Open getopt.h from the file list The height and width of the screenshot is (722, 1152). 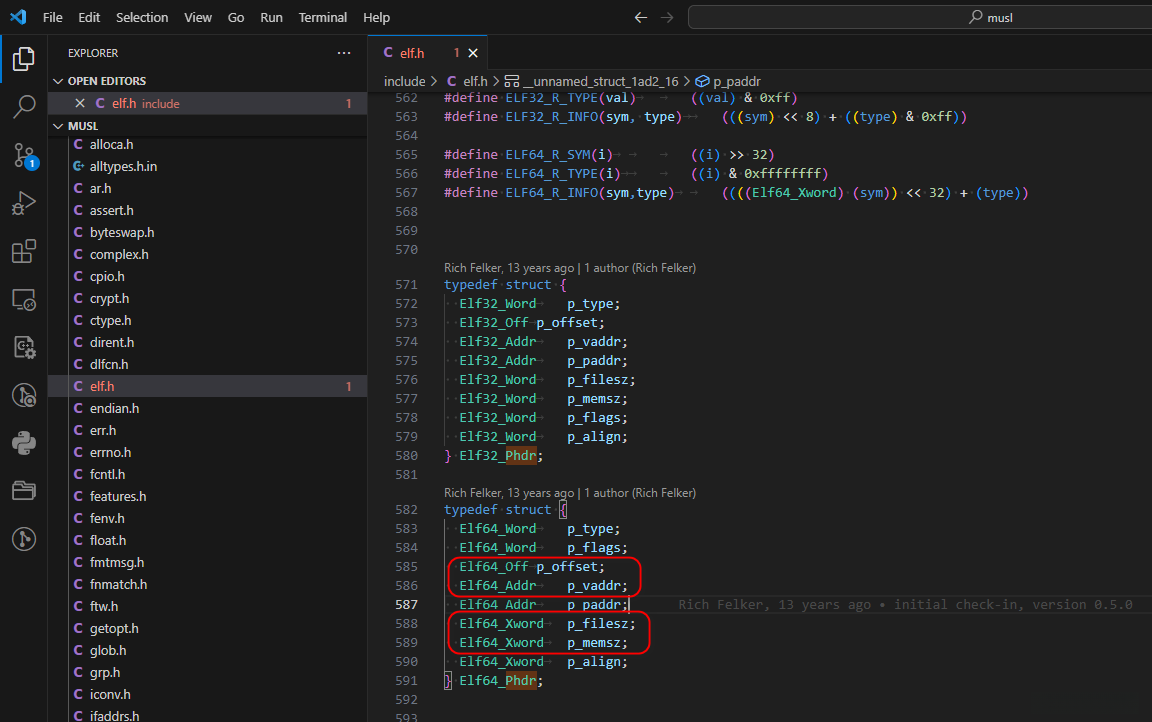coord(113,628)
